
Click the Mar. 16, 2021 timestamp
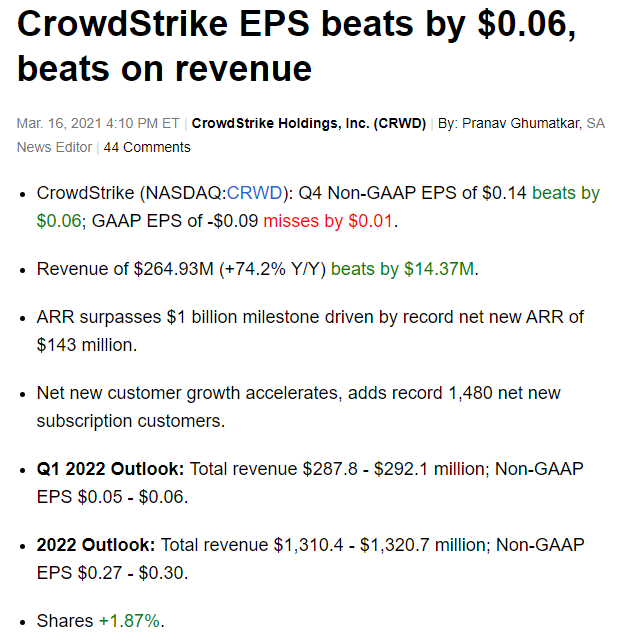(x=97, y=123)
